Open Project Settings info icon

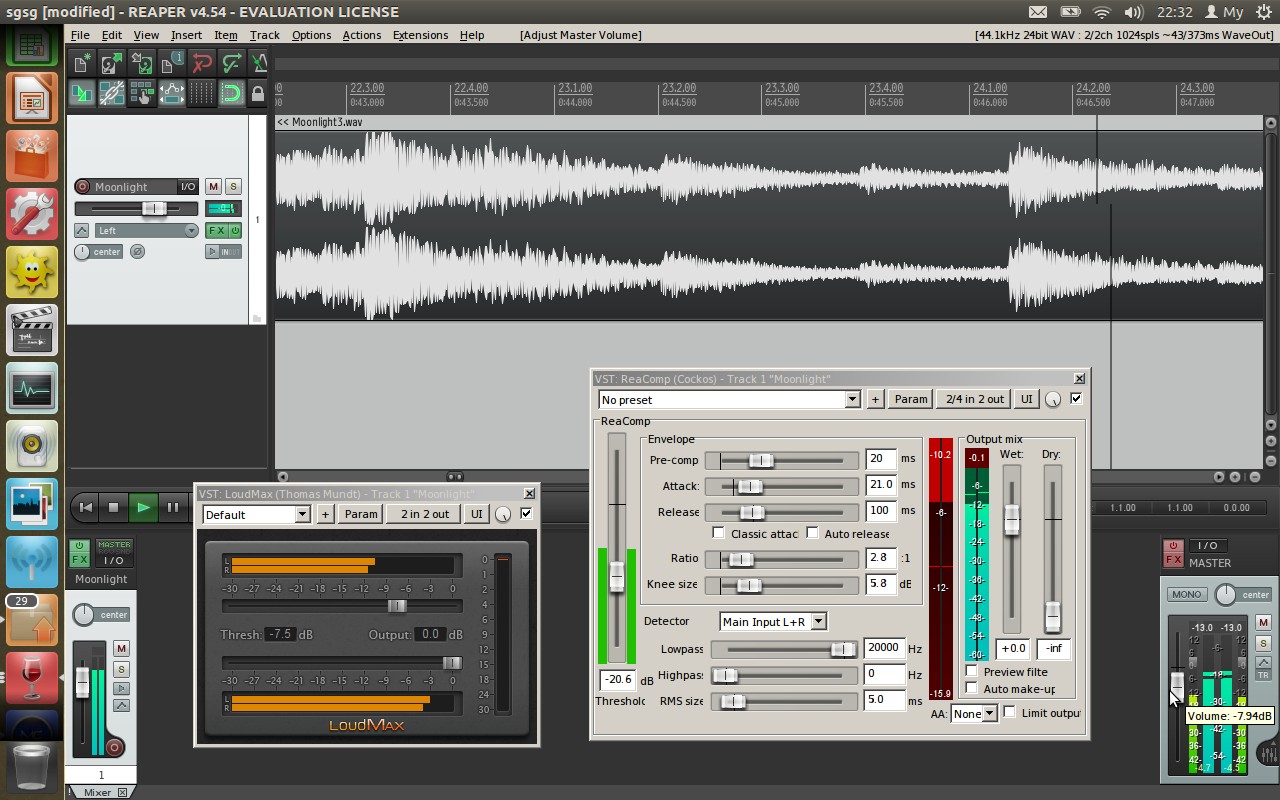pos(172,63)
